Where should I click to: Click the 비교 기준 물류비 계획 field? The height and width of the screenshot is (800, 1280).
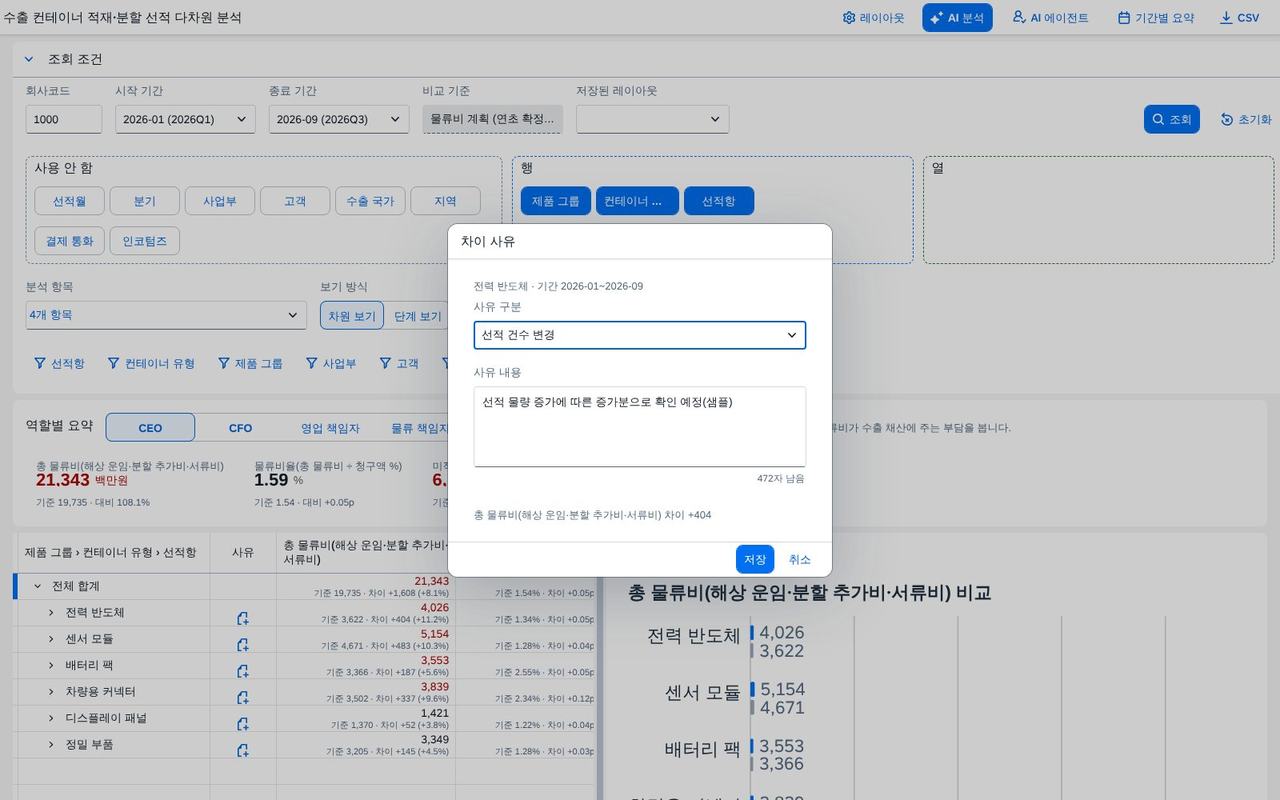click(492, 119)
